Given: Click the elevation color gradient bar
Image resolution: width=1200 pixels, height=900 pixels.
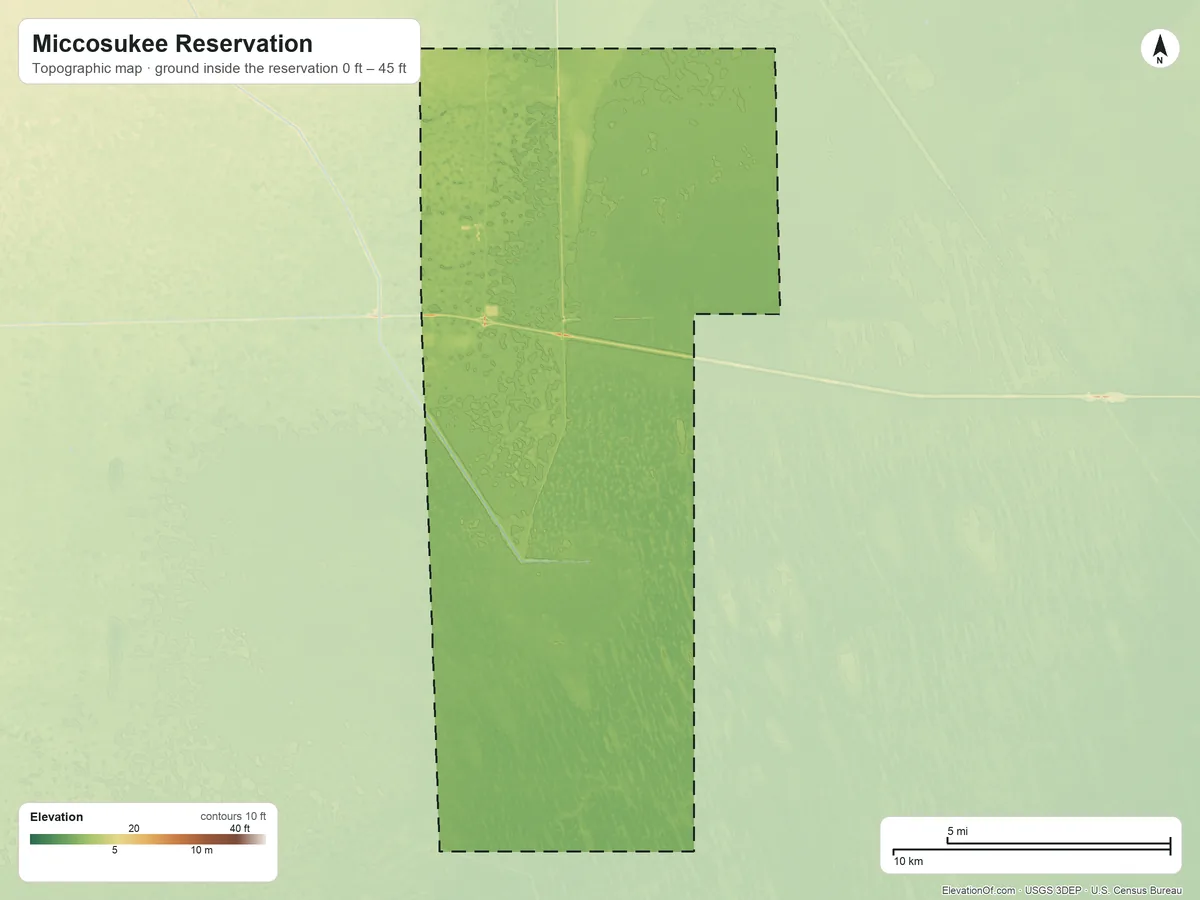Looking at the screenshot, I should (x=148, y=839).
